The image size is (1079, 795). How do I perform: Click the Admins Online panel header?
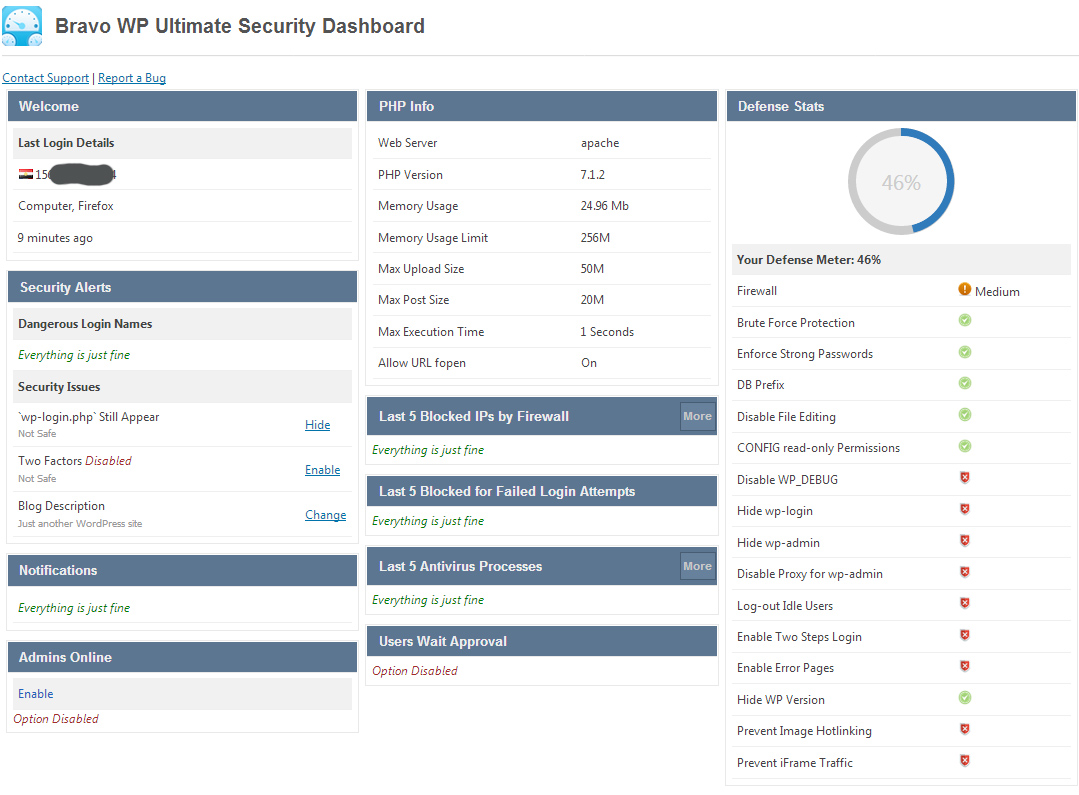coord(182,657)
